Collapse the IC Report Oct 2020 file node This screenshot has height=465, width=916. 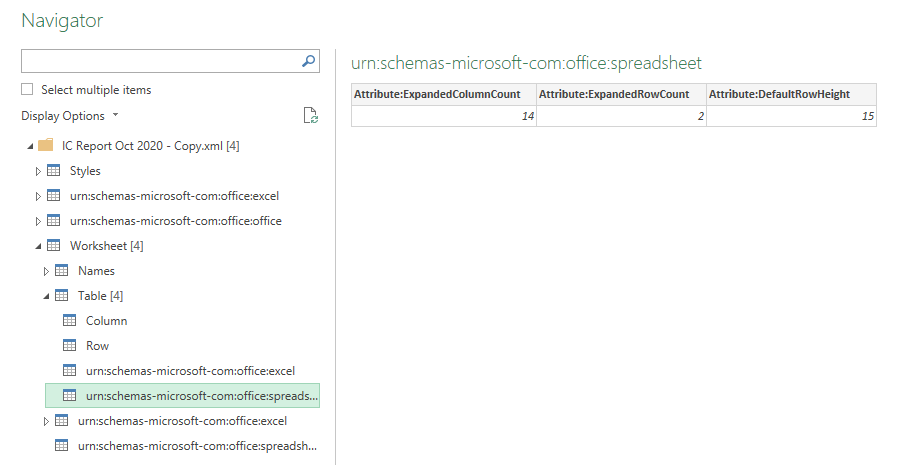30,147
